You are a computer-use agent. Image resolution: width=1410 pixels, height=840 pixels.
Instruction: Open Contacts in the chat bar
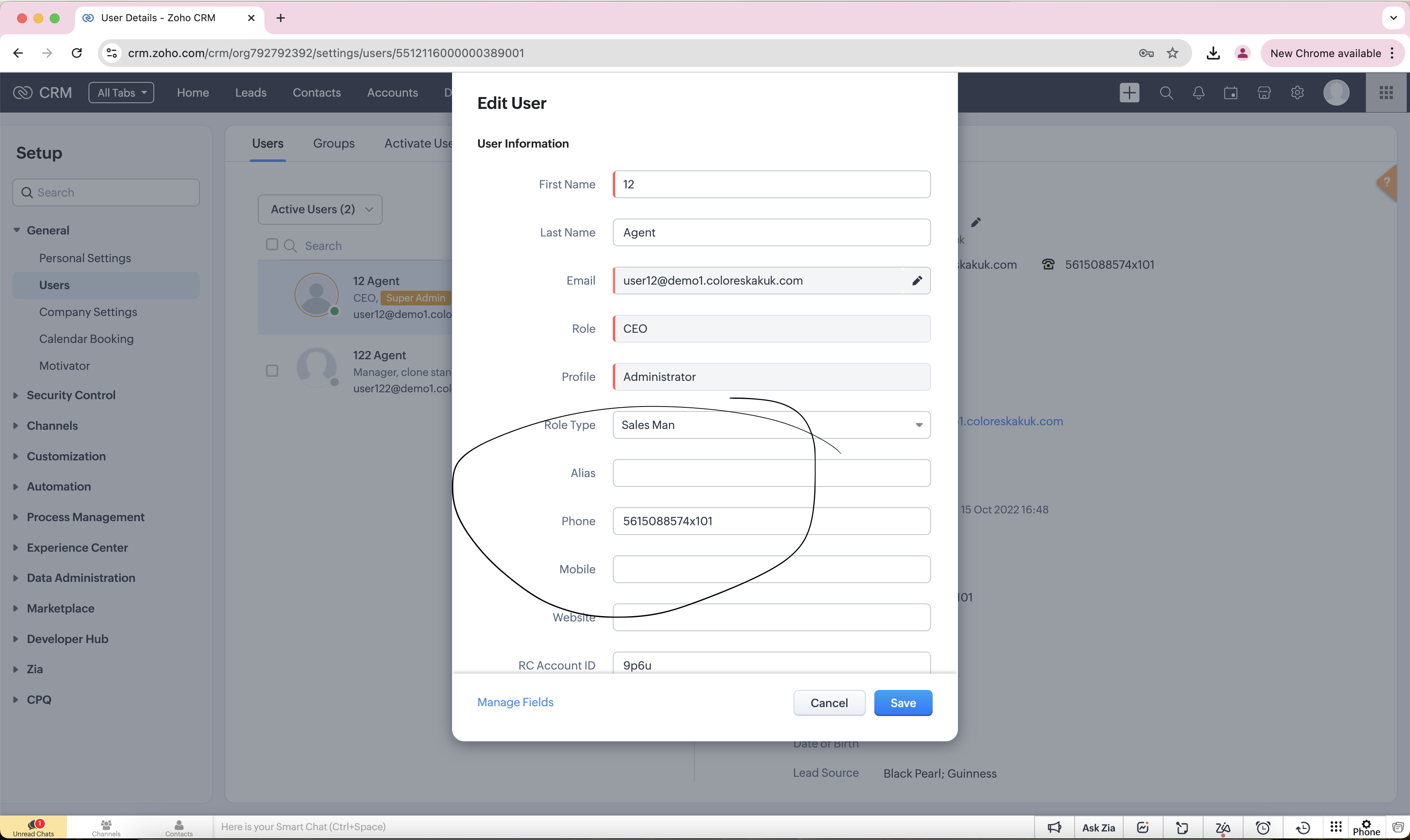(x=179, y=827)
